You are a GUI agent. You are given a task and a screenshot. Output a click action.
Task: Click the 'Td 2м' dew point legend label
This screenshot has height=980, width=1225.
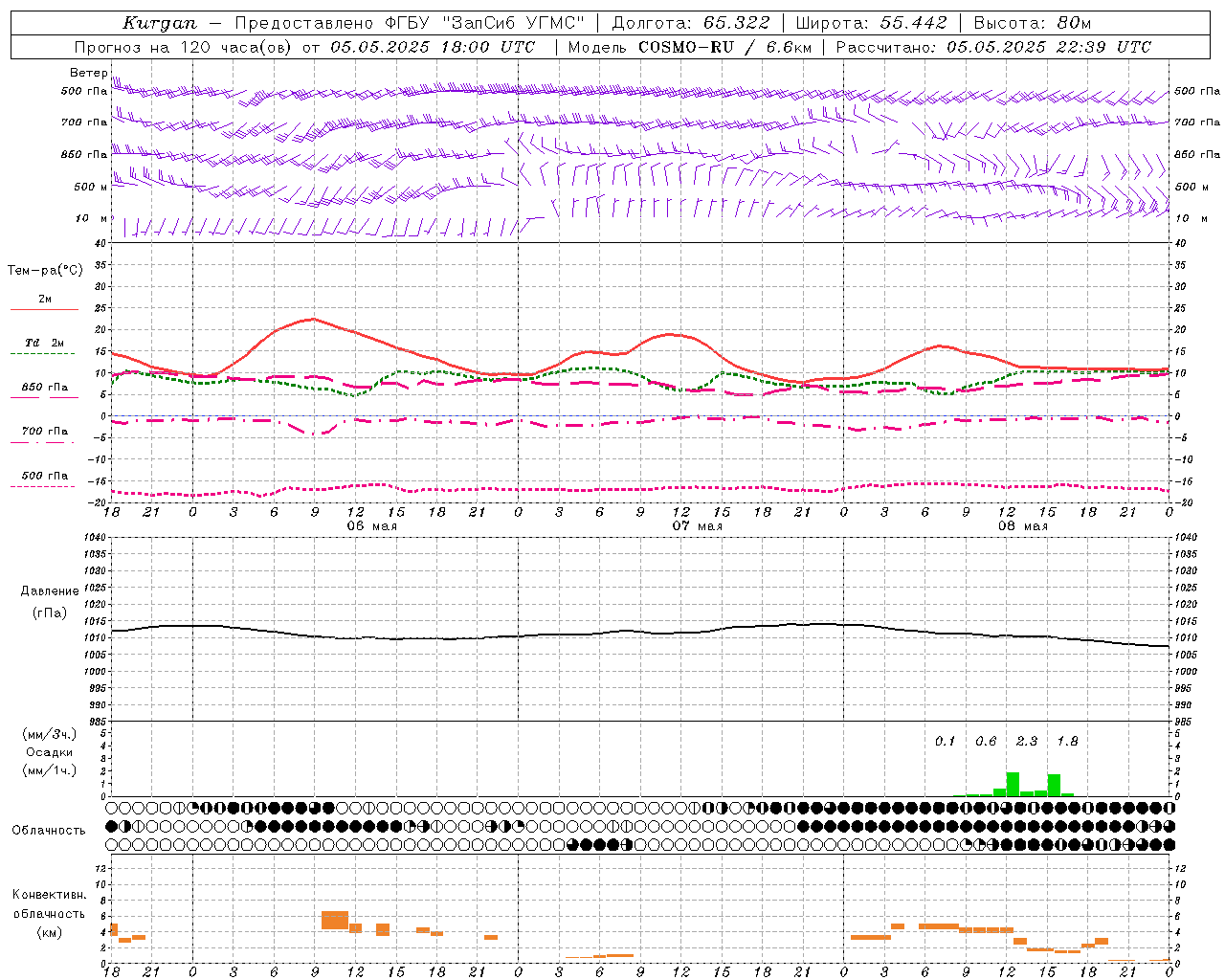click(44, 343)
